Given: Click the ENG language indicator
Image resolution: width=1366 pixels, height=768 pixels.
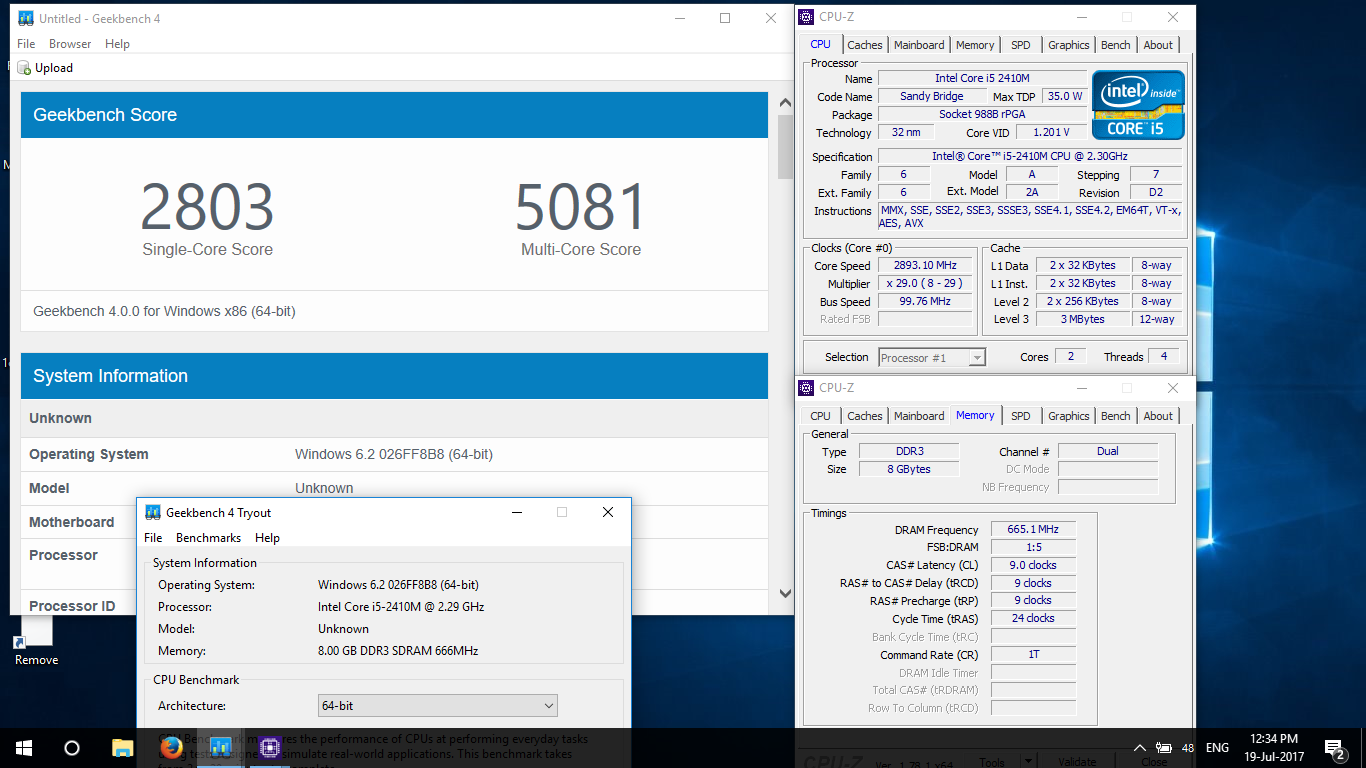Looking at the screenshot, I should pyautogui.click(x=1217, y=748).
